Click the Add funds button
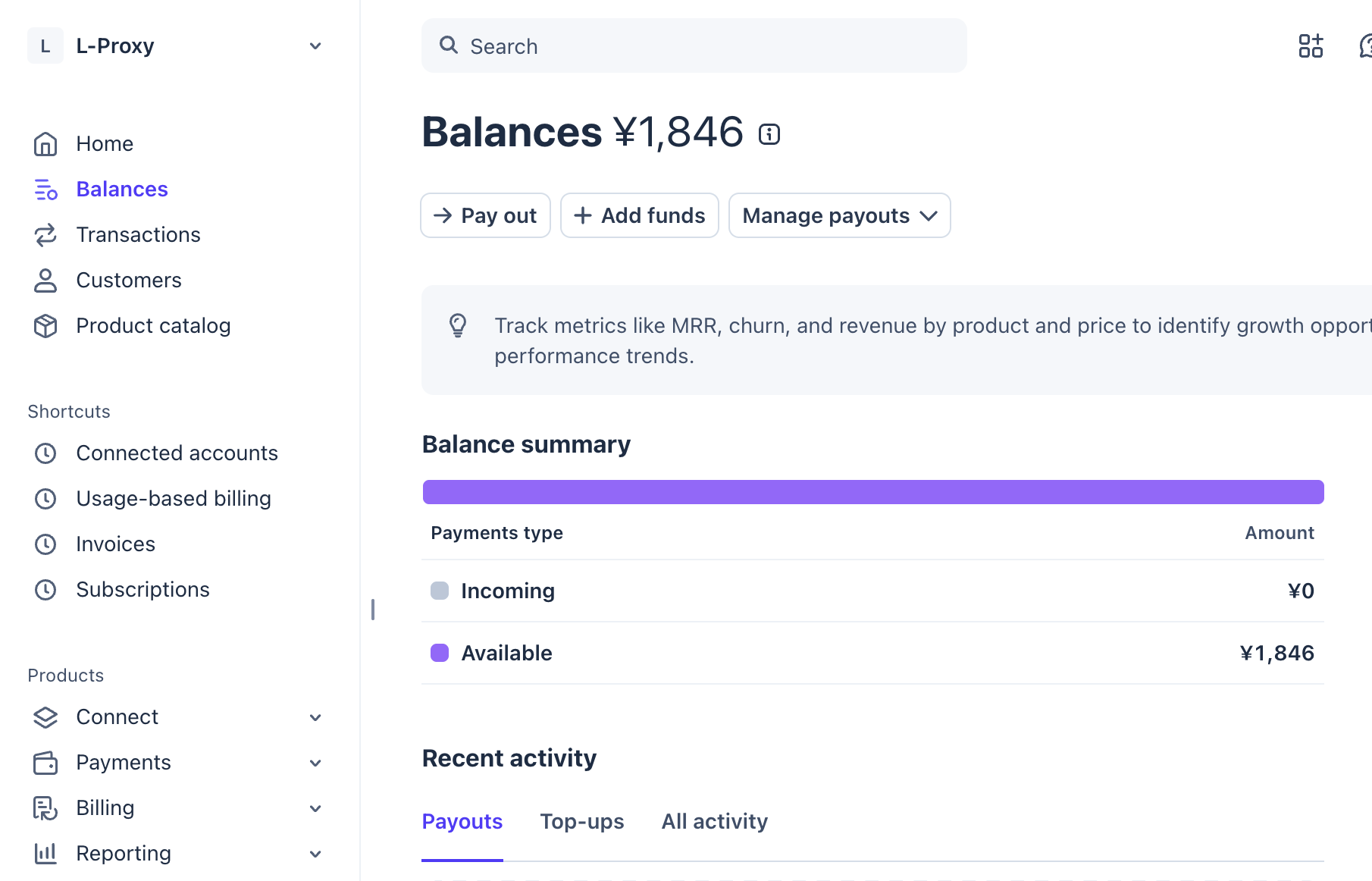Image resolution: width=1372 pixels, height=881 pixels. [640, 215]
